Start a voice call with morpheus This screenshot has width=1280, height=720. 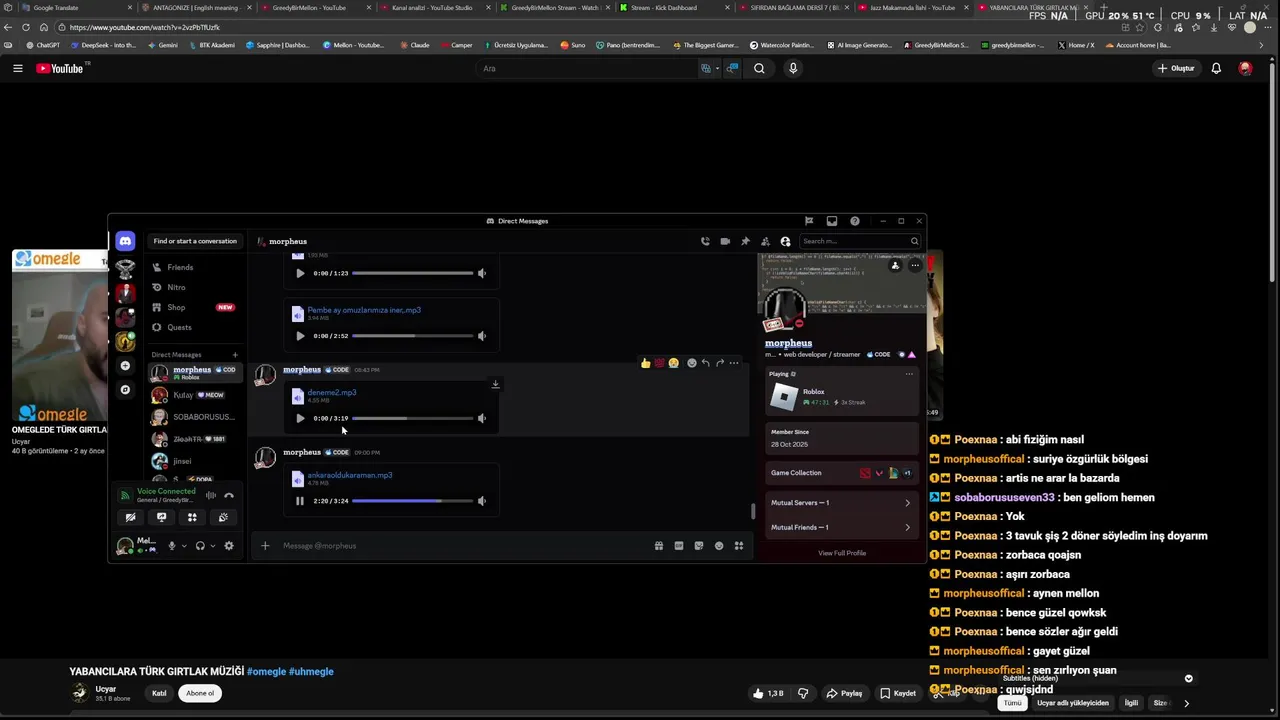[705, 241]
